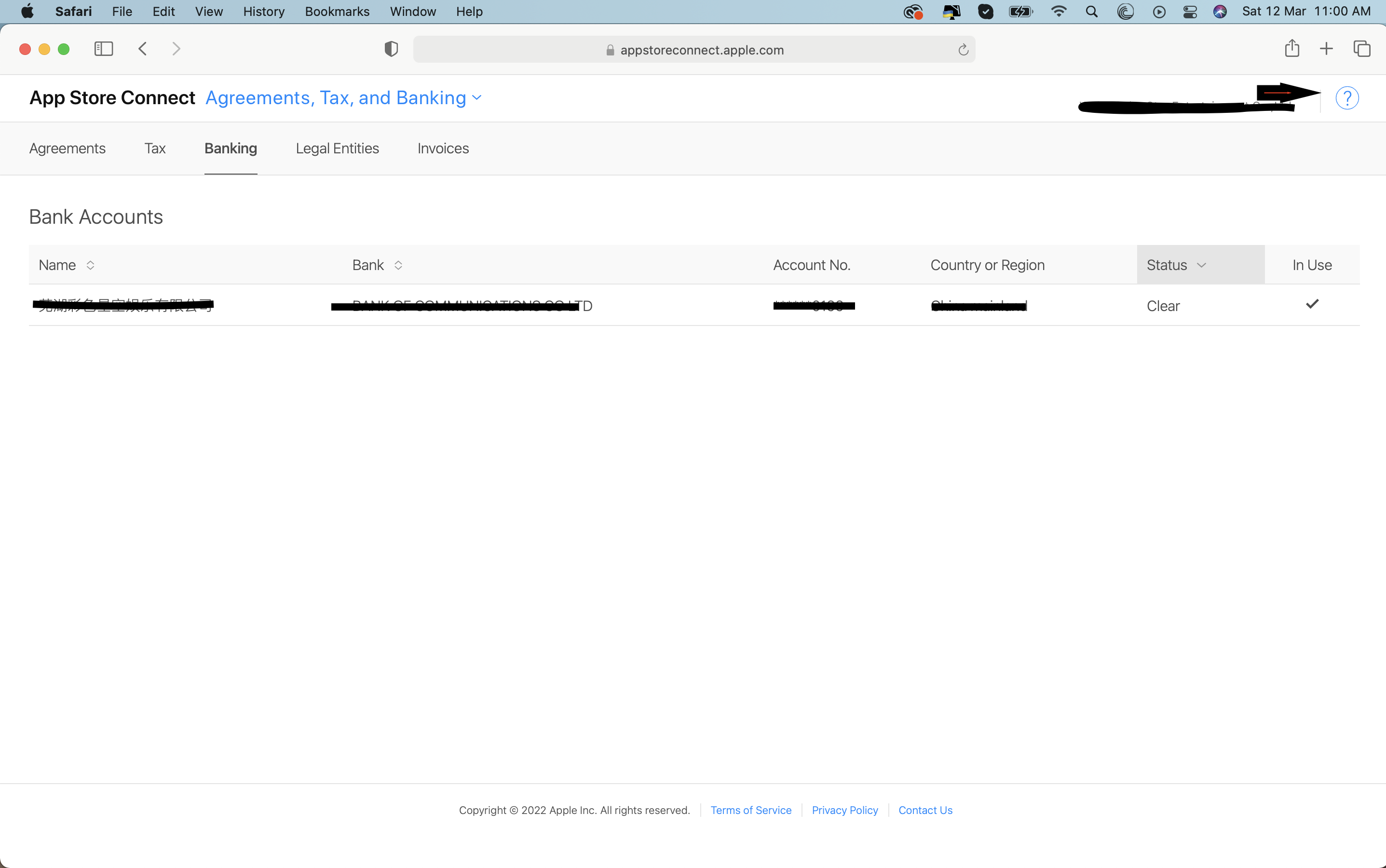Image resolution: width=1386 pixels, height=868 pixels.
Task: Go forward to next page
Action: 177,49
